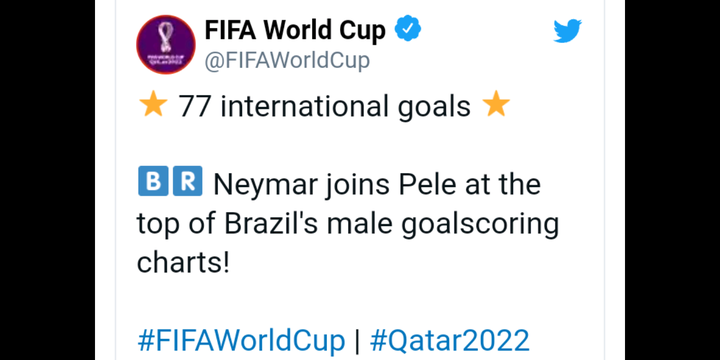Open the #Qatar2022 hashtag link
Viewport: 720px width, 360px height.
(x=450, y=341)
